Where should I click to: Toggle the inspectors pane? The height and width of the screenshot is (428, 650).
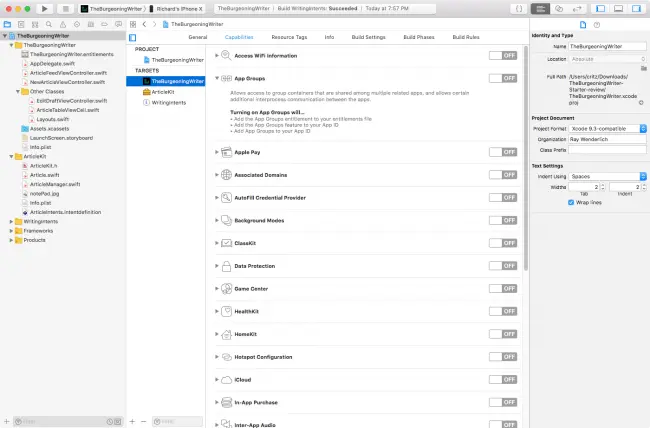click(637, 9)
